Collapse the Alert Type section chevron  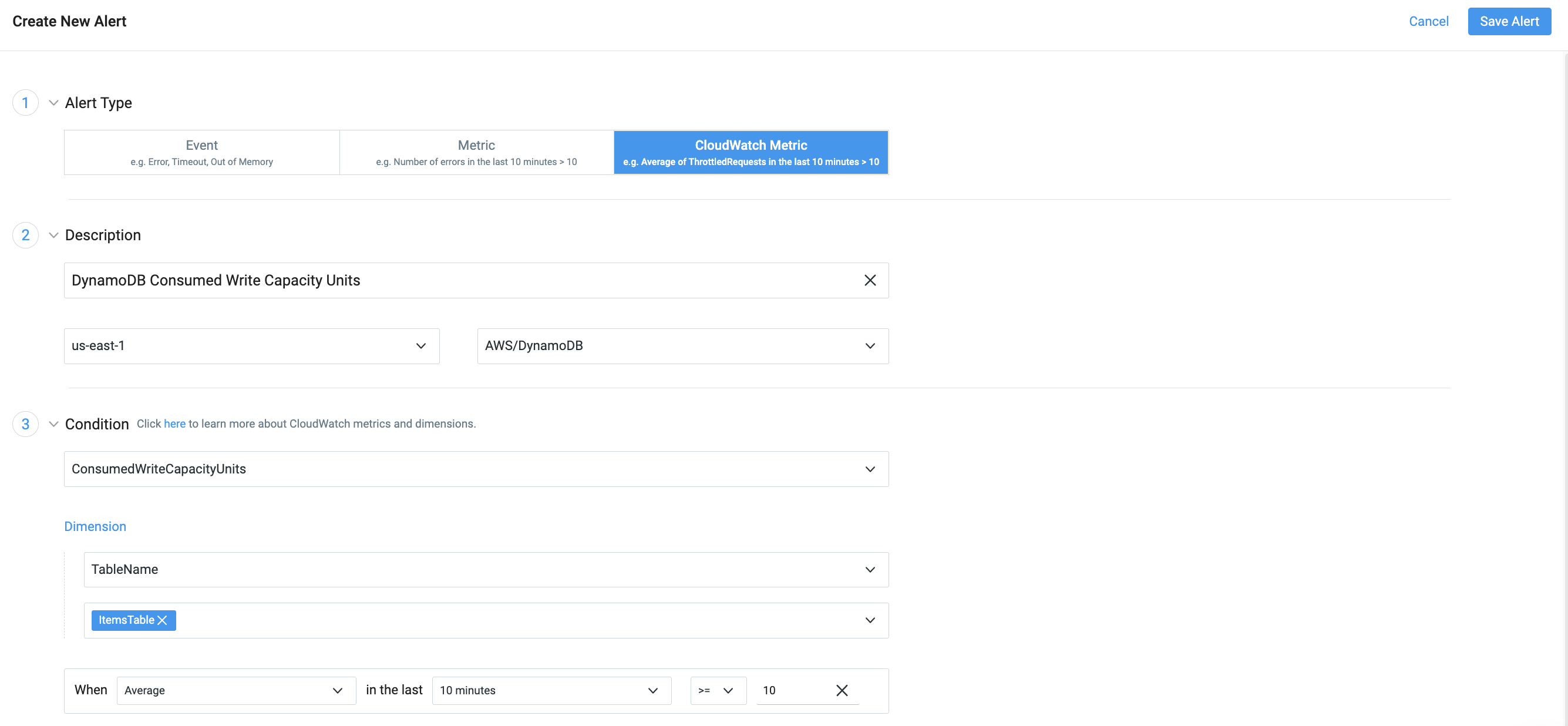coord(53,102)
